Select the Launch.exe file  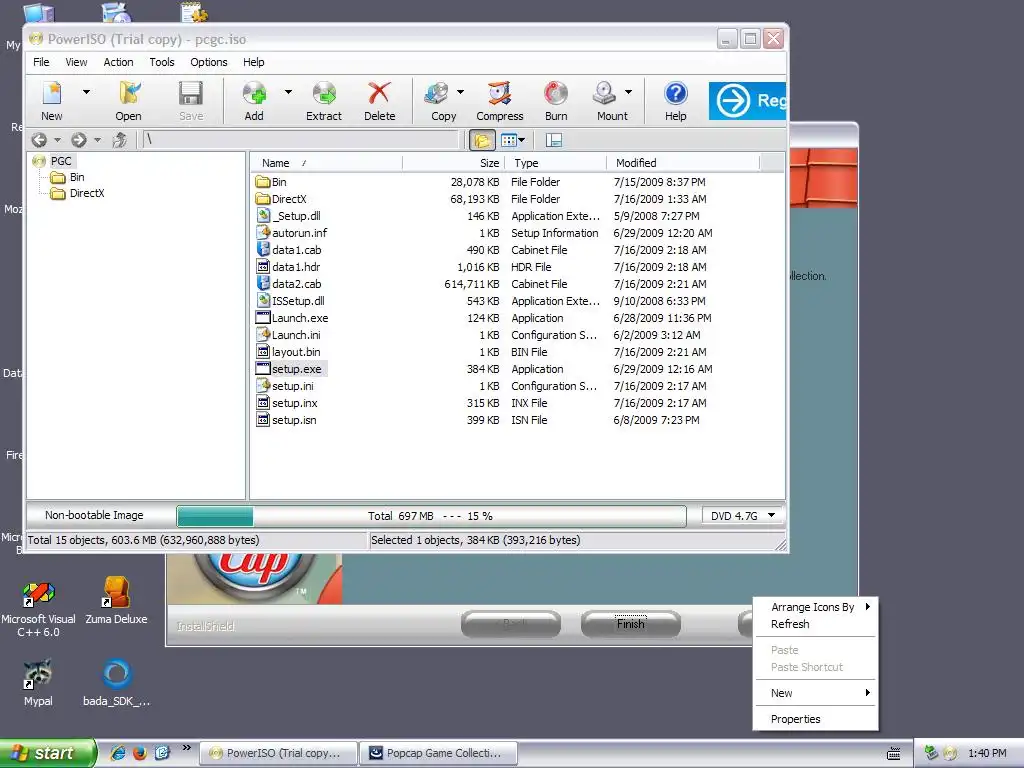pos(300,318)
